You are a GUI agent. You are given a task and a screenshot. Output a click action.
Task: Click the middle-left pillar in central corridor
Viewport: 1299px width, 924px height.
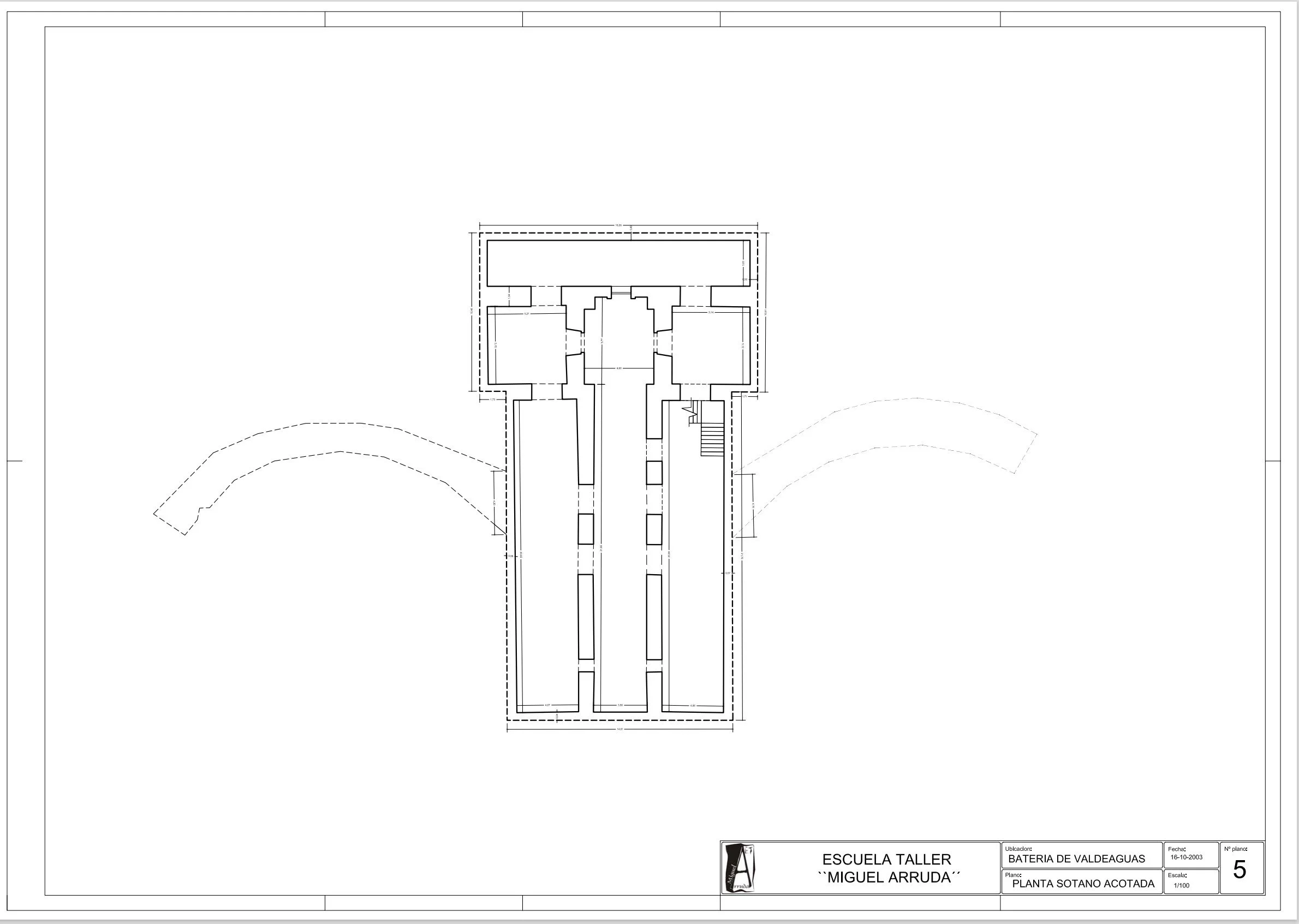[x=586, y=529]
